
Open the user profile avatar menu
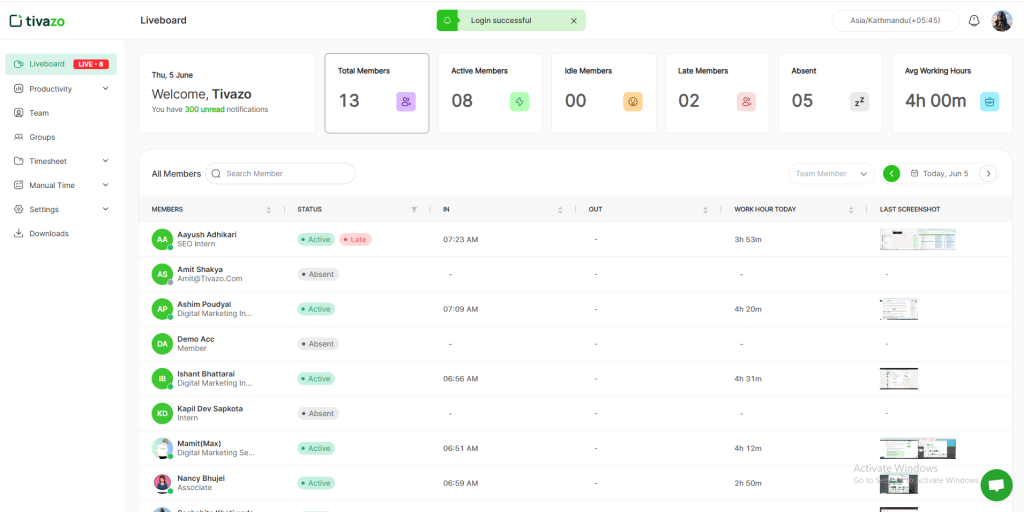pyautogui.click(x=1001, y=21)
